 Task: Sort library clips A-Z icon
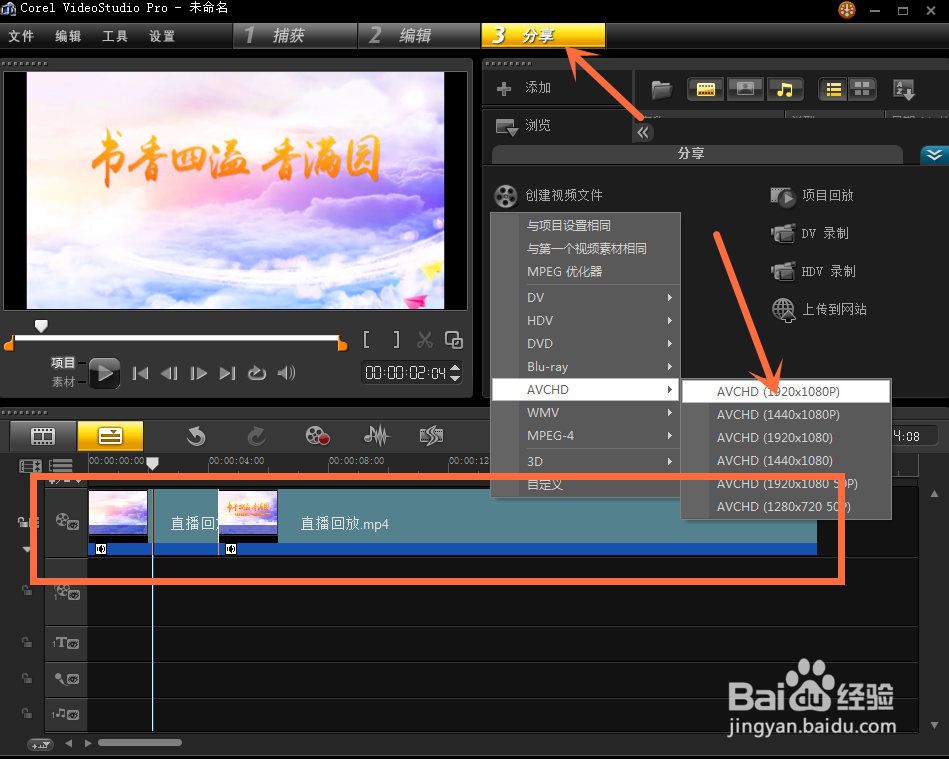tap(904, 90)
